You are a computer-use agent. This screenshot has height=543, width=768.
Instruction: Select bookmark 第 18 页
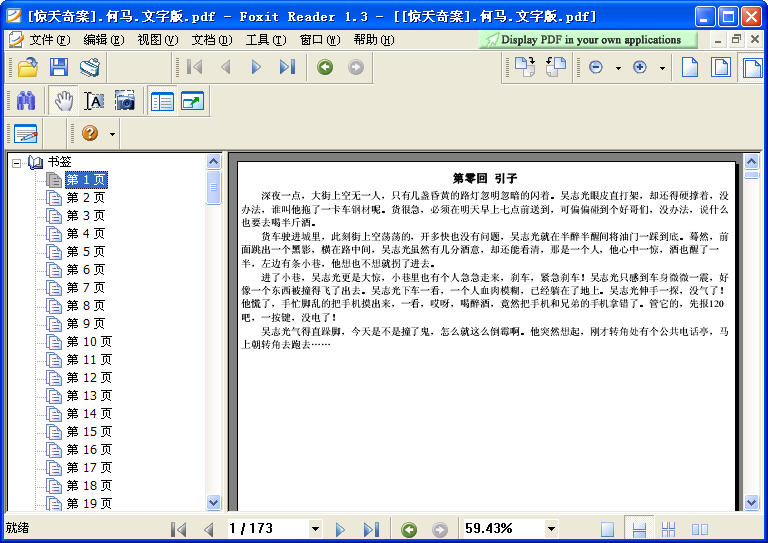89,486
